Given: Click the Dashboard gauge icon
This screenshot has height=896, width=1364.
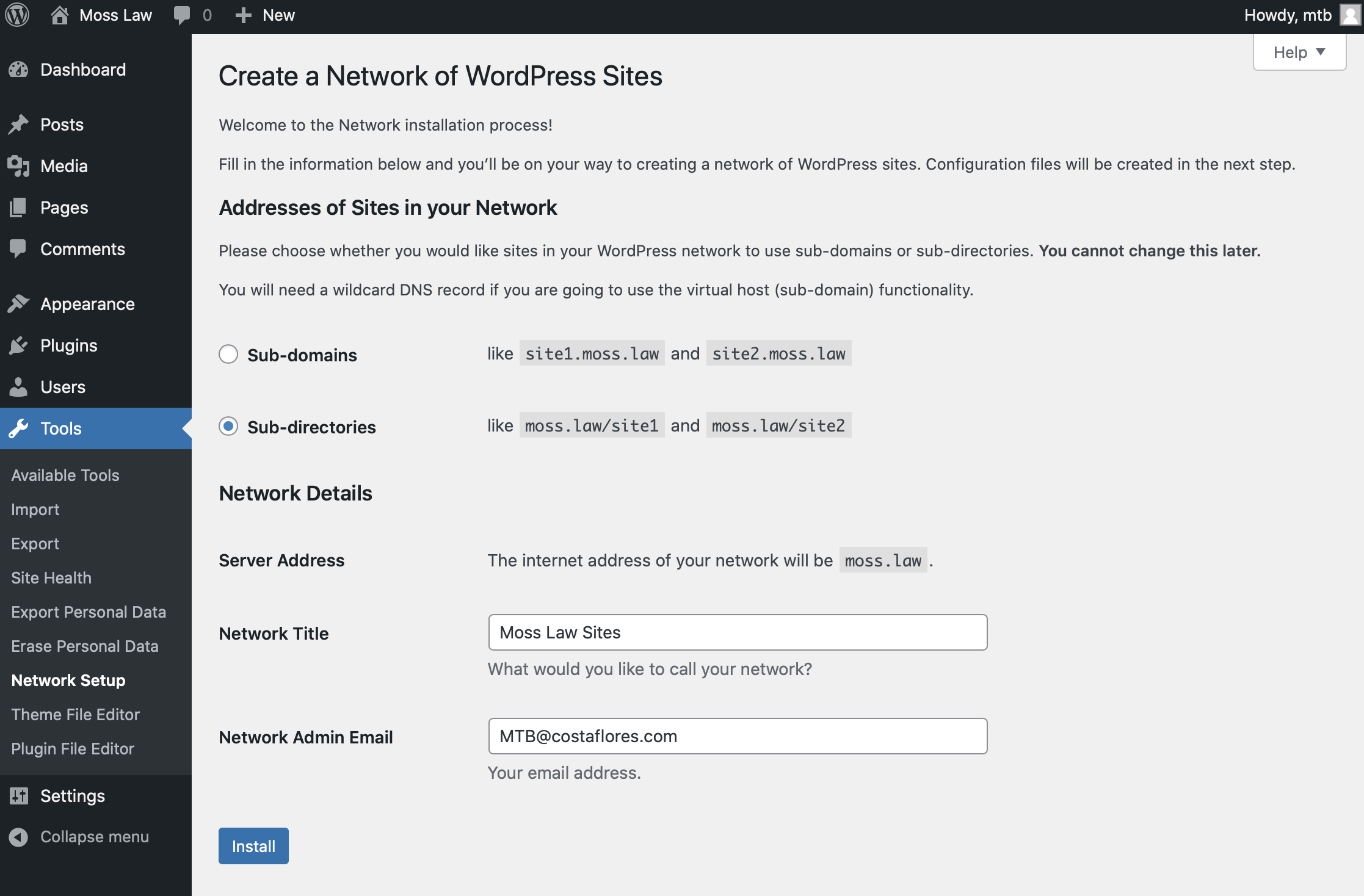Looking at the screenshot, I should click(x=19, y=70).
